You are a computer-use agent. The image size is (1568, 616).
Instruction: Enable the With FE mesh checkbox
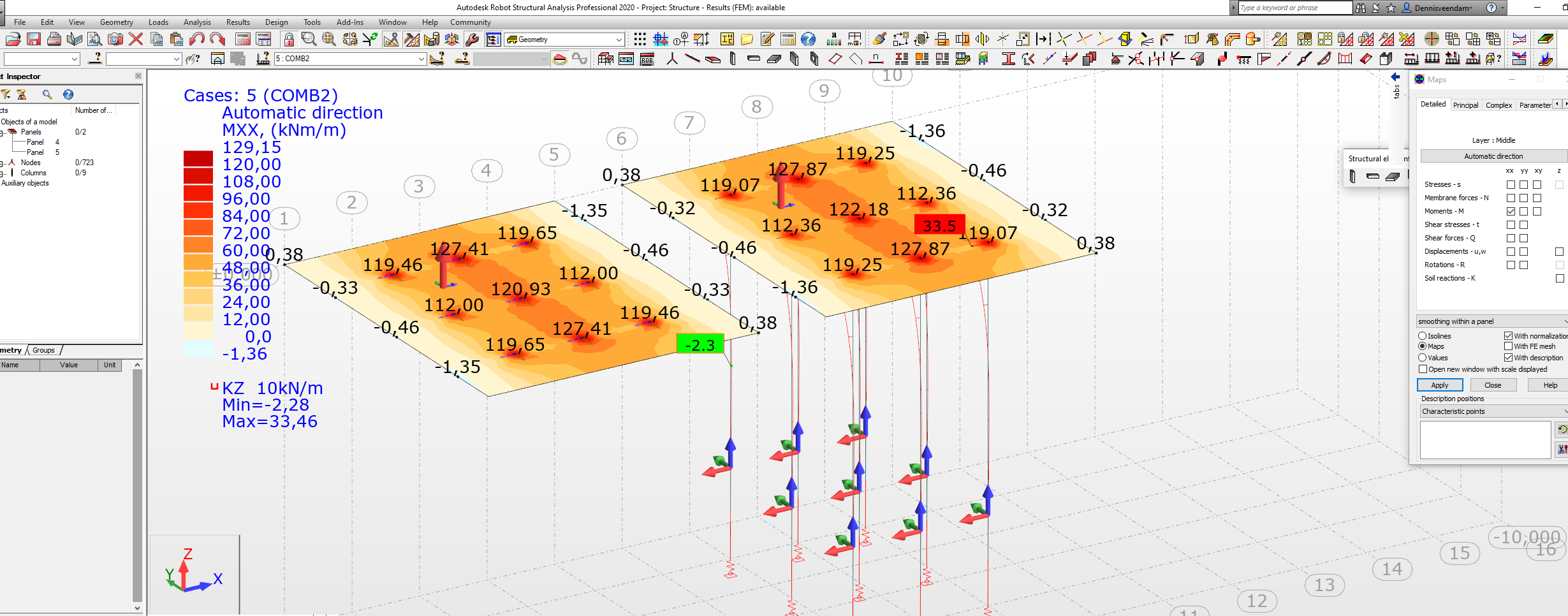click(1509, 346)
